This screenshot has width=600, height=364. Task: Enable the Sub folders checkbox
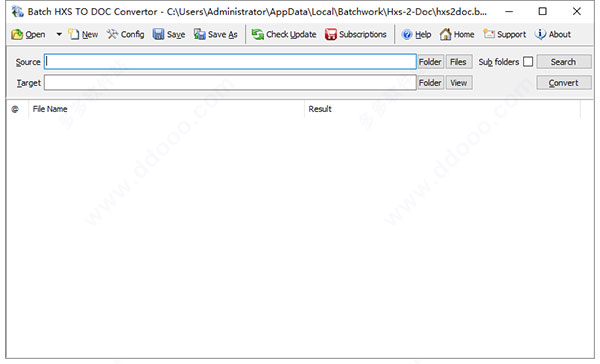click(528, 62)
